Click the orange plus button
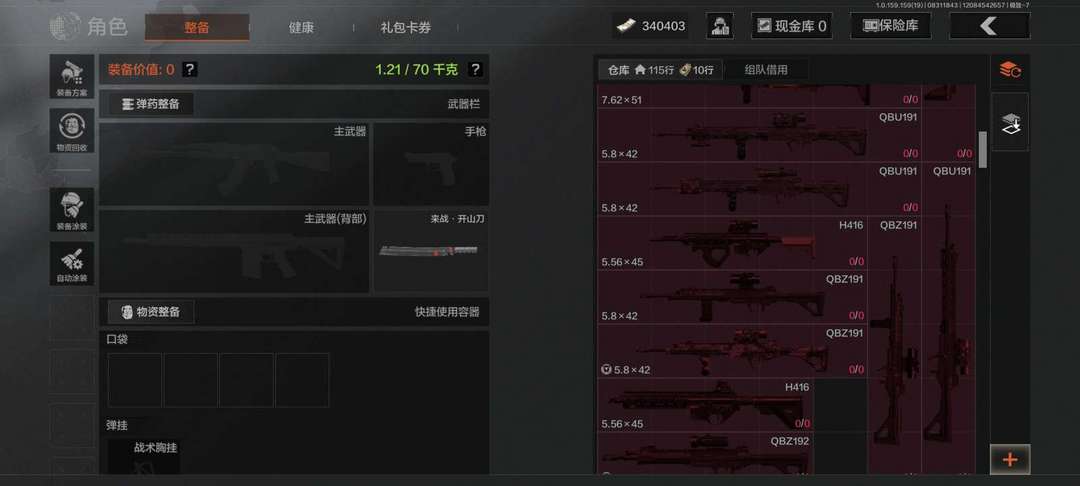Screen dimensions: 1080x486 pyautogui.click(x=1010, y=459)
